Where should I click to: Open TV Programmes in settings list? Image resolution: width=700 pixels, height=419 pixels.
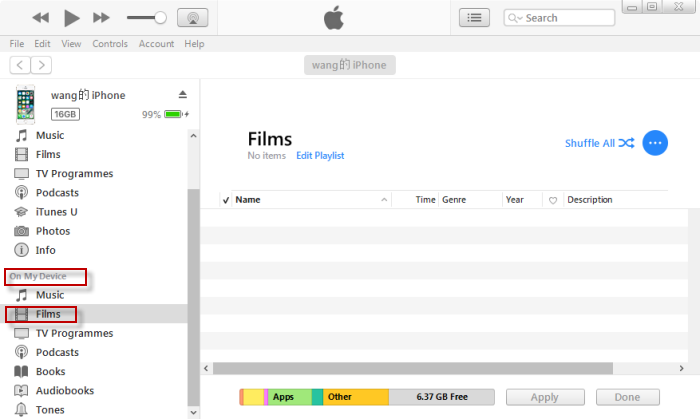point(75,174)
